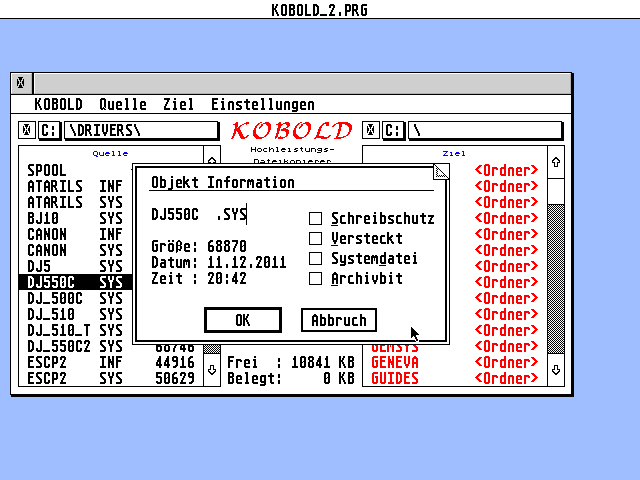This screenshot has height=480, width=640.
Task: Select GUIDES folder in Ziel list
Action: [x=455, y=378]
